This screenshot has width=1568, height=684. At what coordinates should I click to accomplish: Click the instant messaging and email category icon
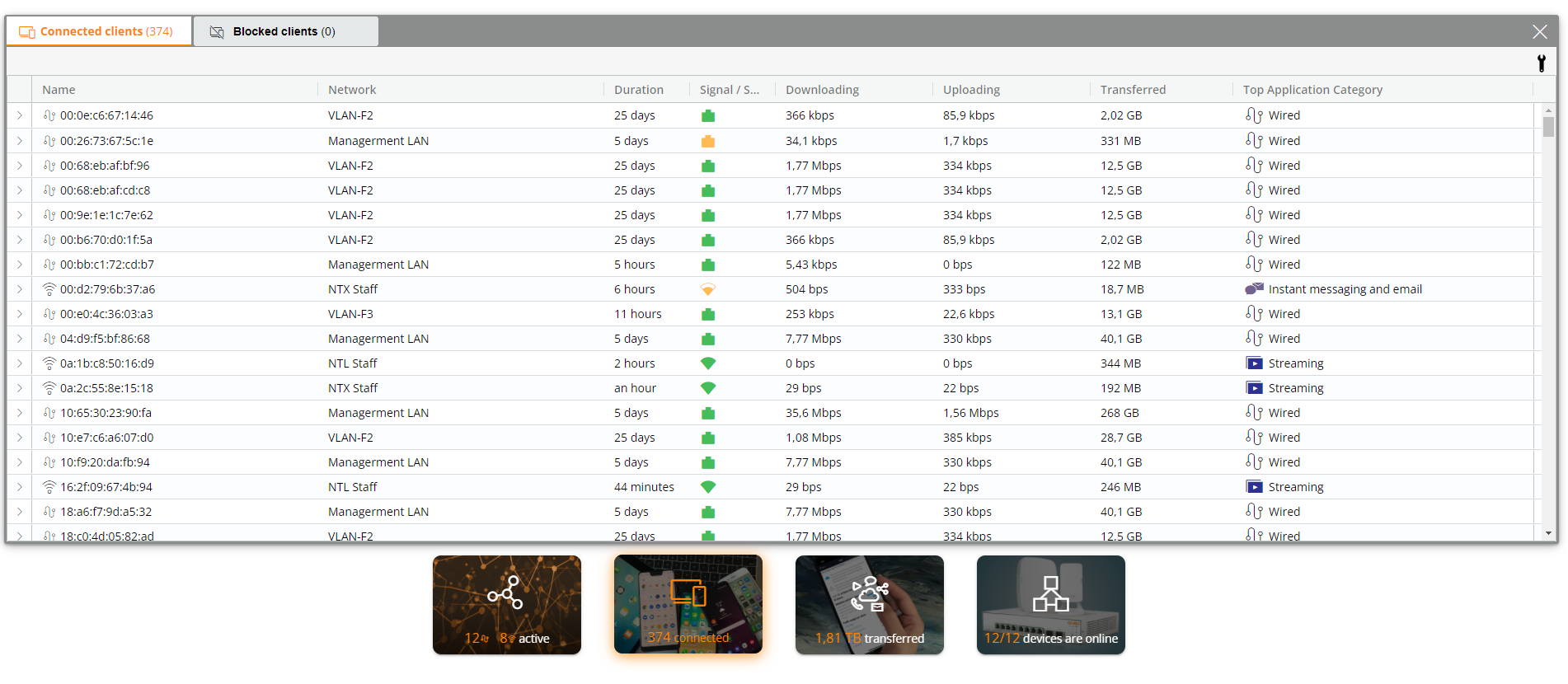tap(1254, 289)
